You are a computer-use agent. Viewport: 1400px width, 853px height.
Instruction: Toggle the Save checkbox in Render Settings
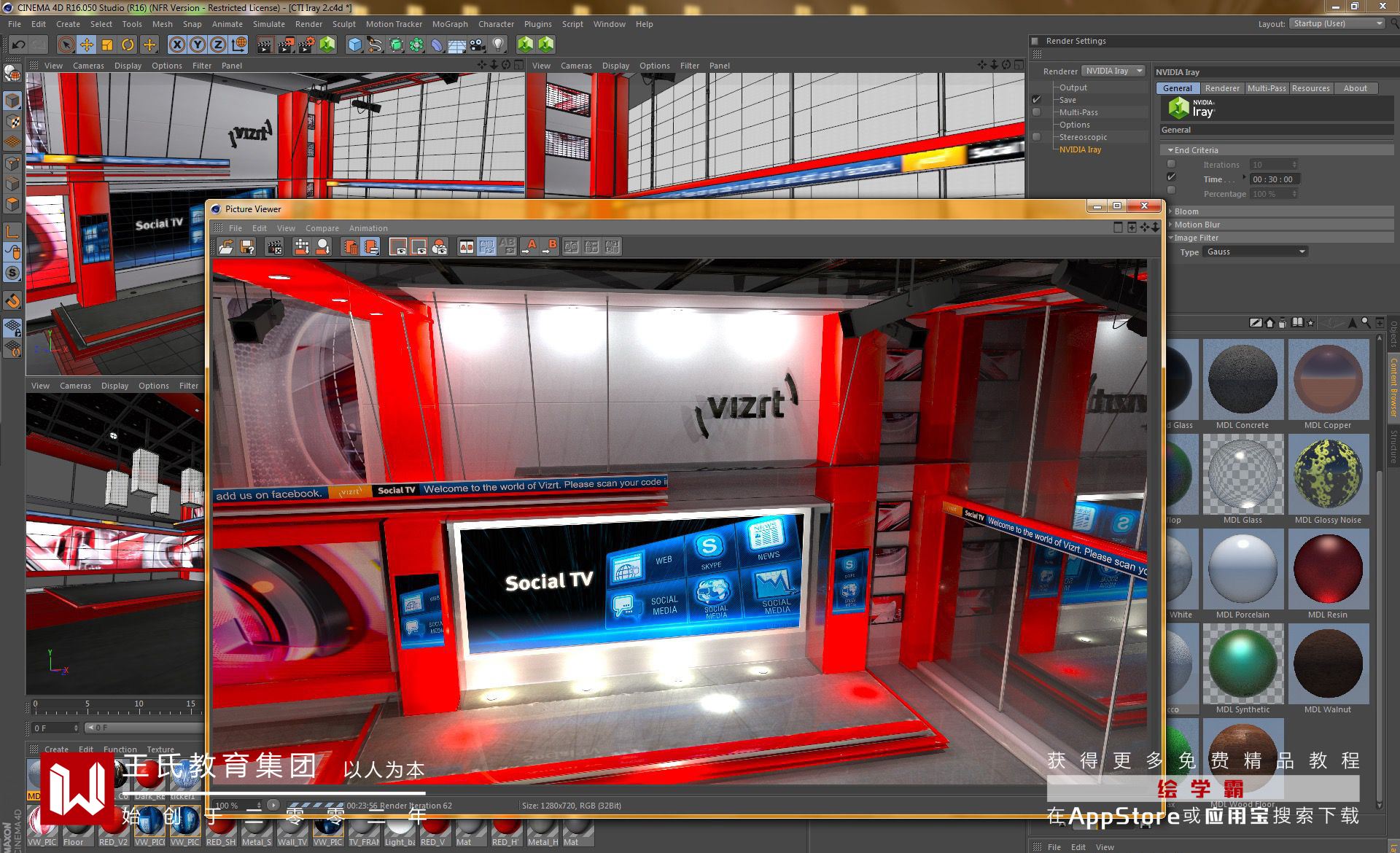[x=1036, y=99]
